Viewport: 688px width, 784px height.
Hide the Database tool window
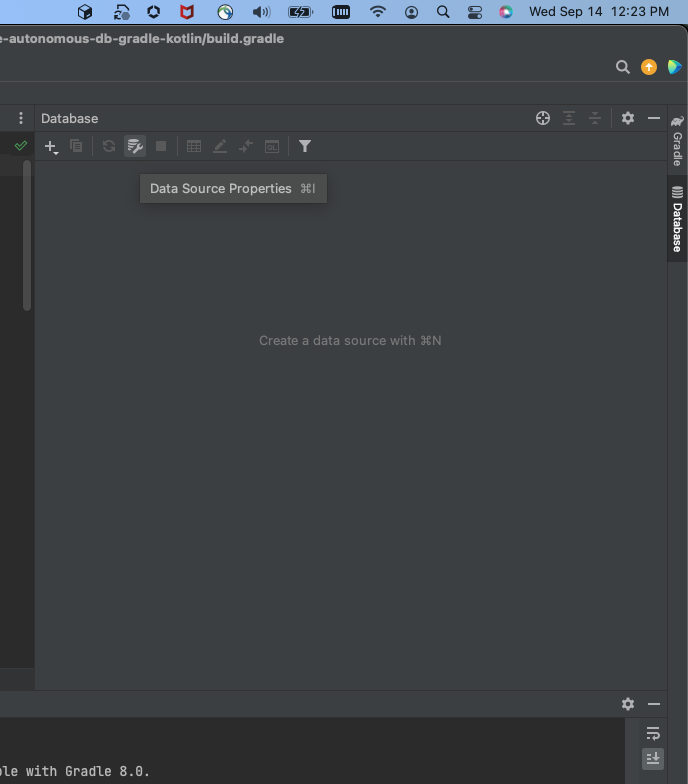654,118
